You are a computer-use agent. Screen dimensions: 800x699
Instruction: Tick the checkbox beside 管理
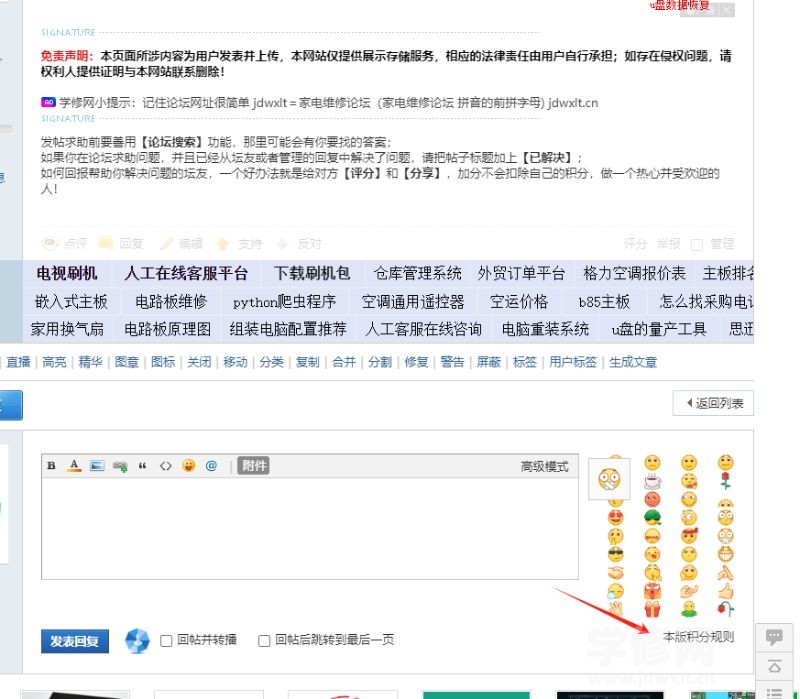[x=700, y=244]
